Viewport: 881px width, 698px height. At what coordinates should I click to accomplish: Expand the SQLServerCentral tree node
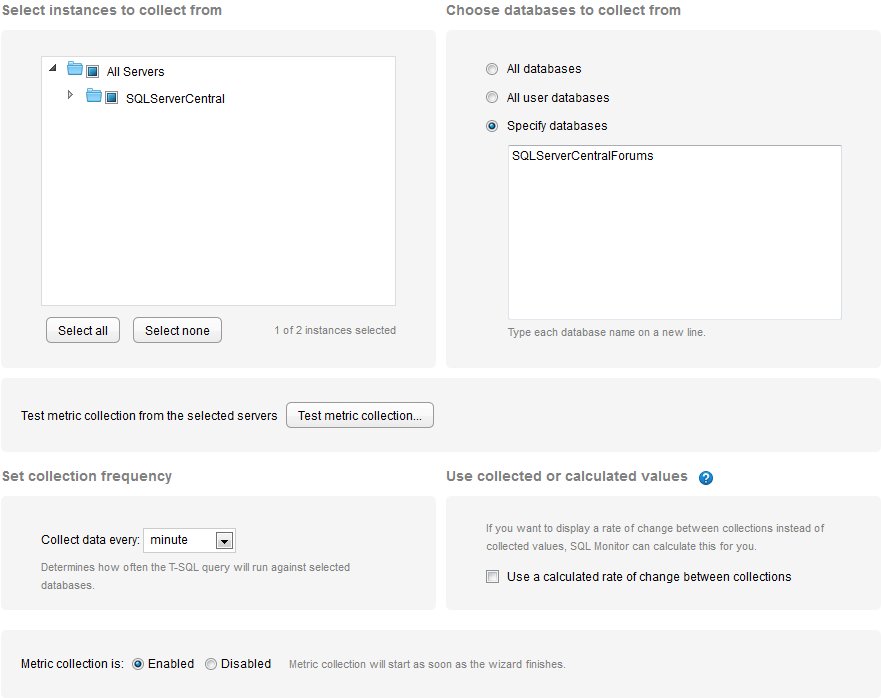(70, 95)
